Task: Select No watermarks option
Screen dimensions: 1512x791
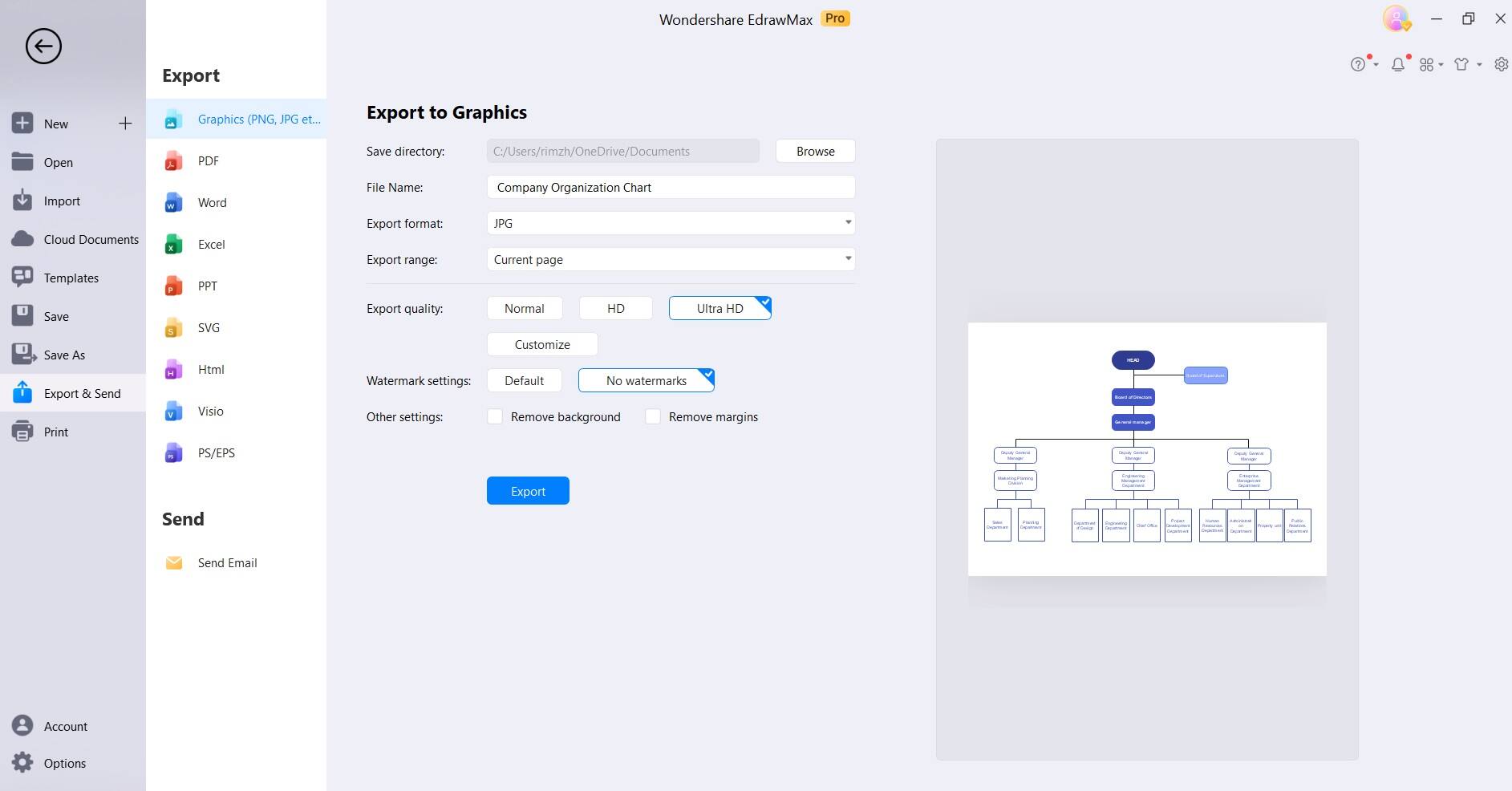Action: pyautogui.click(x=647, y=380)
